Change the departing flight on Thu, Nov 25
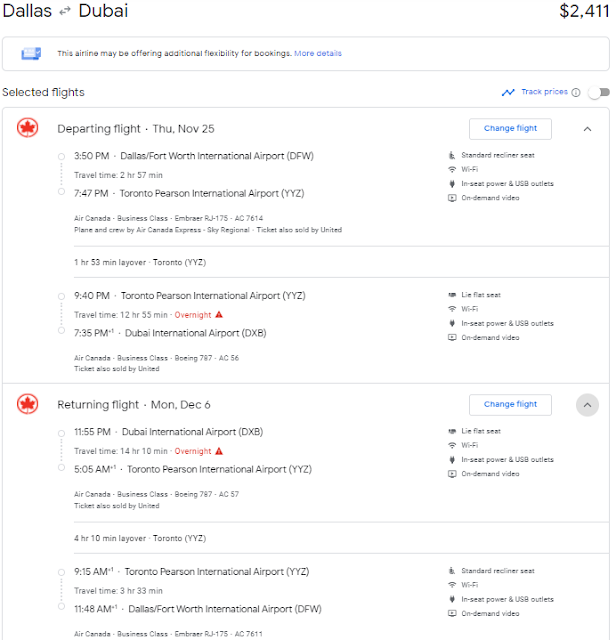Viewport: 616px width, 640px height. (510, 129)
